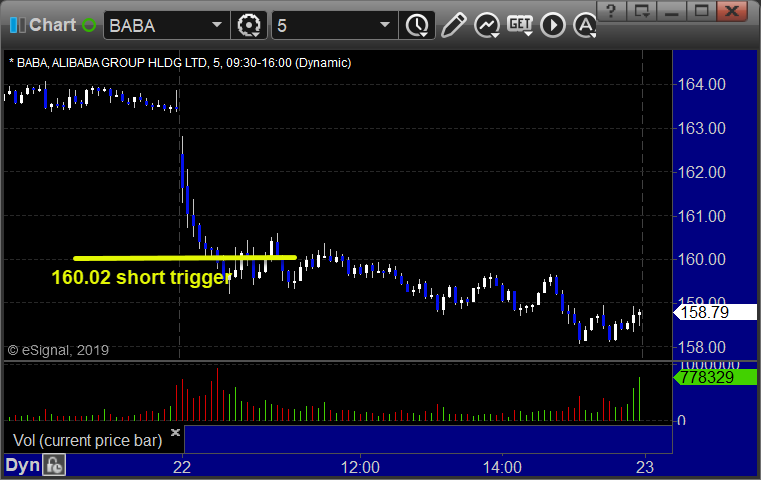Screen dimensions: 761x480
Task: Click the 163.00 price axis label
Action: (701, 128)
